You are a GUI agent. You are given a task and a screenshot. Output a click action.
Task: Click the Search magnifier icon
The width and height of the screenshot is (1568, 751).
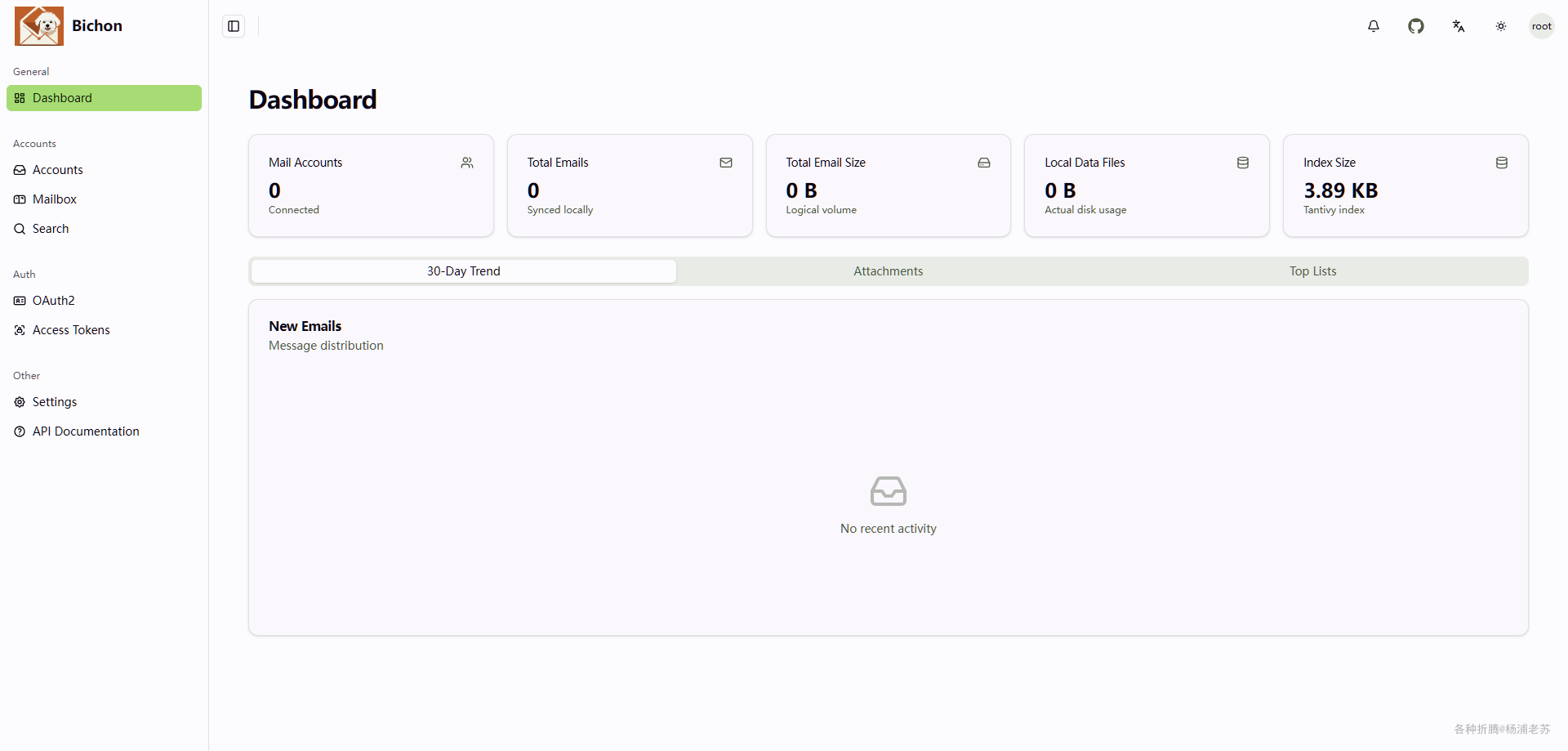pyautogui.click(x=20, y=229)
